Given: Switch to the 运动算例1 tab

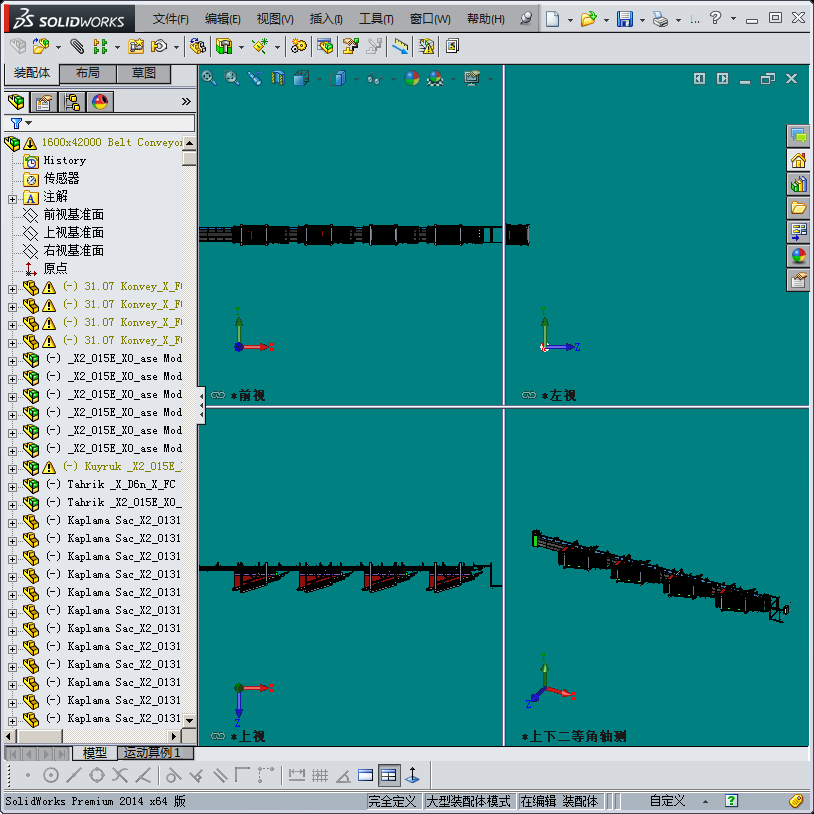Looking at the screenshot, I should [x=155, y=752].
